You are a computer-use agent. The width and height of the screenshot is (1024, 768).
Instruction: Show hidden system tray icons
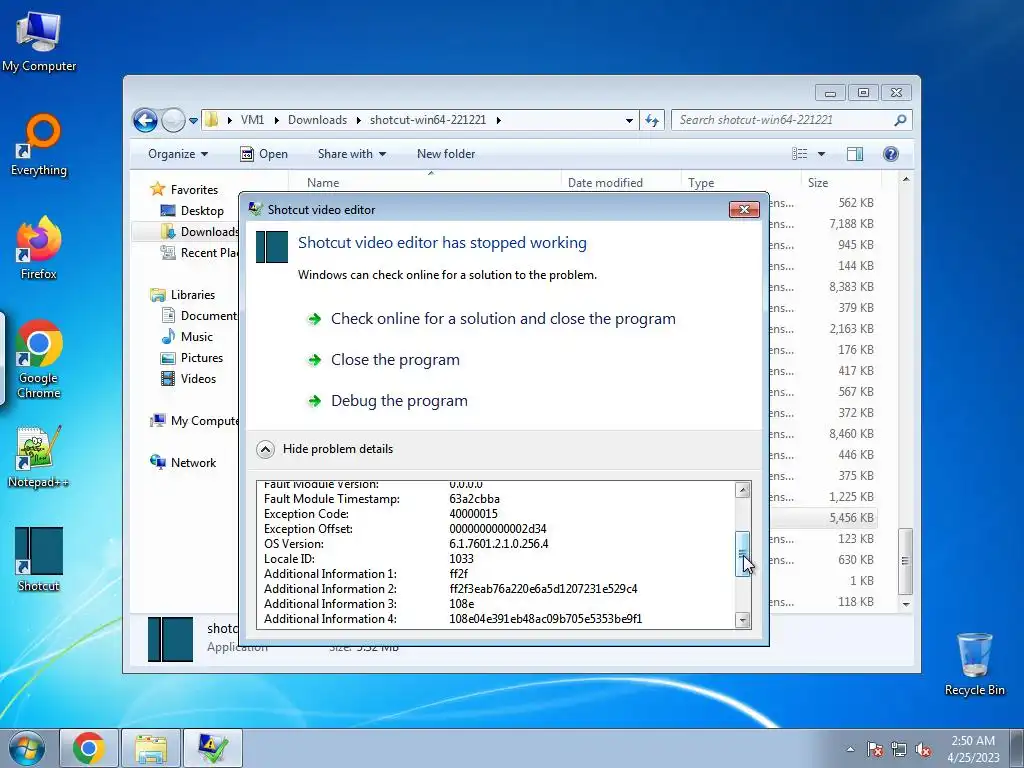click(850, 749)
